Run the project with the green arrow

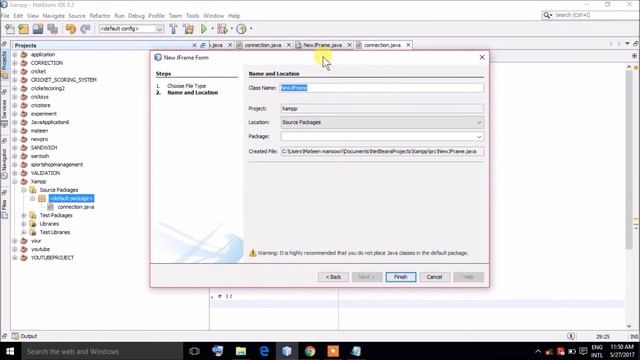(204, 29)
